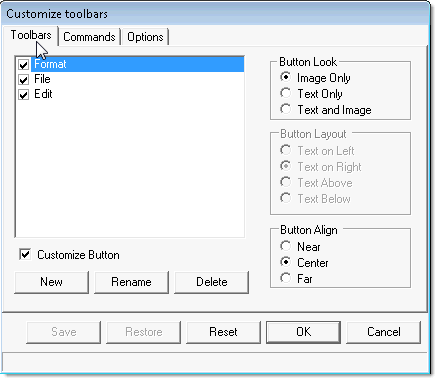Click the Reset button
This screenshot has height=380, width=437.
click(223, 332)
